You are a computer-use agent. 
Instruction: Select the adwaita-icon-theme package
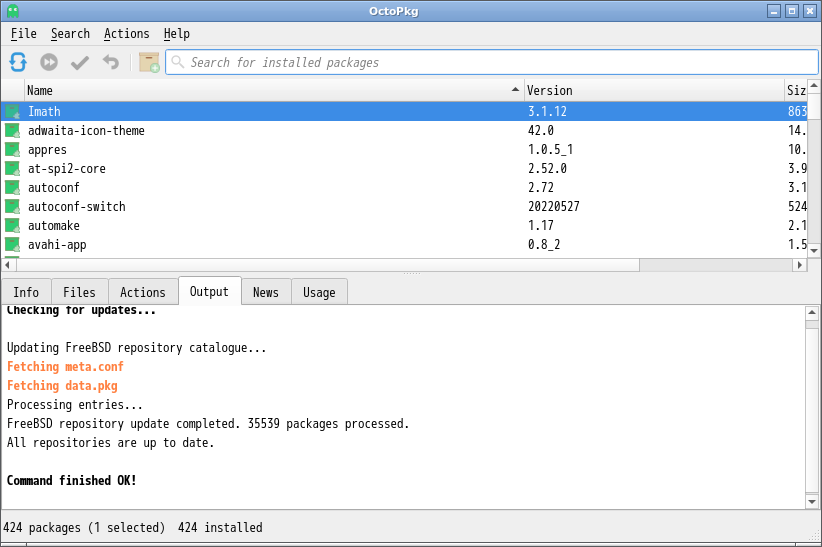[404, 130]
